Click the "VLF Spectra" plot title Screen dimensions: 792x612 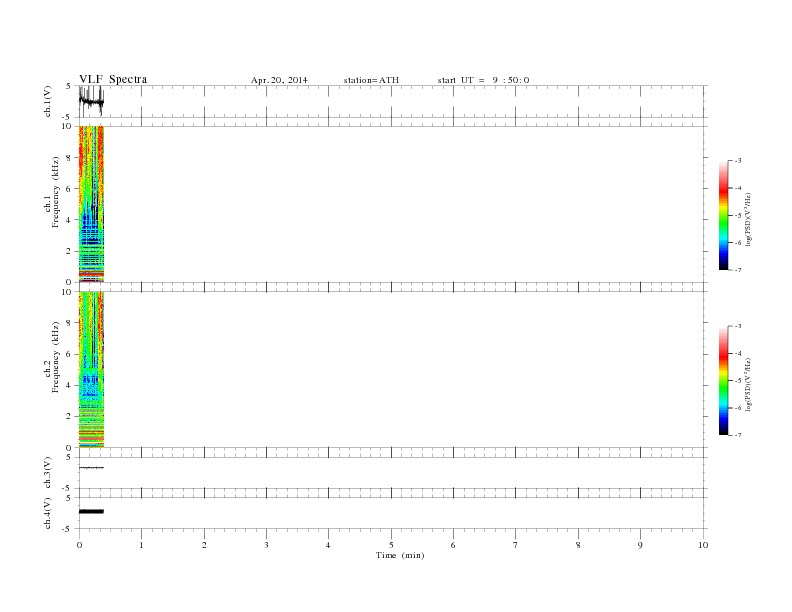(113, 79)
